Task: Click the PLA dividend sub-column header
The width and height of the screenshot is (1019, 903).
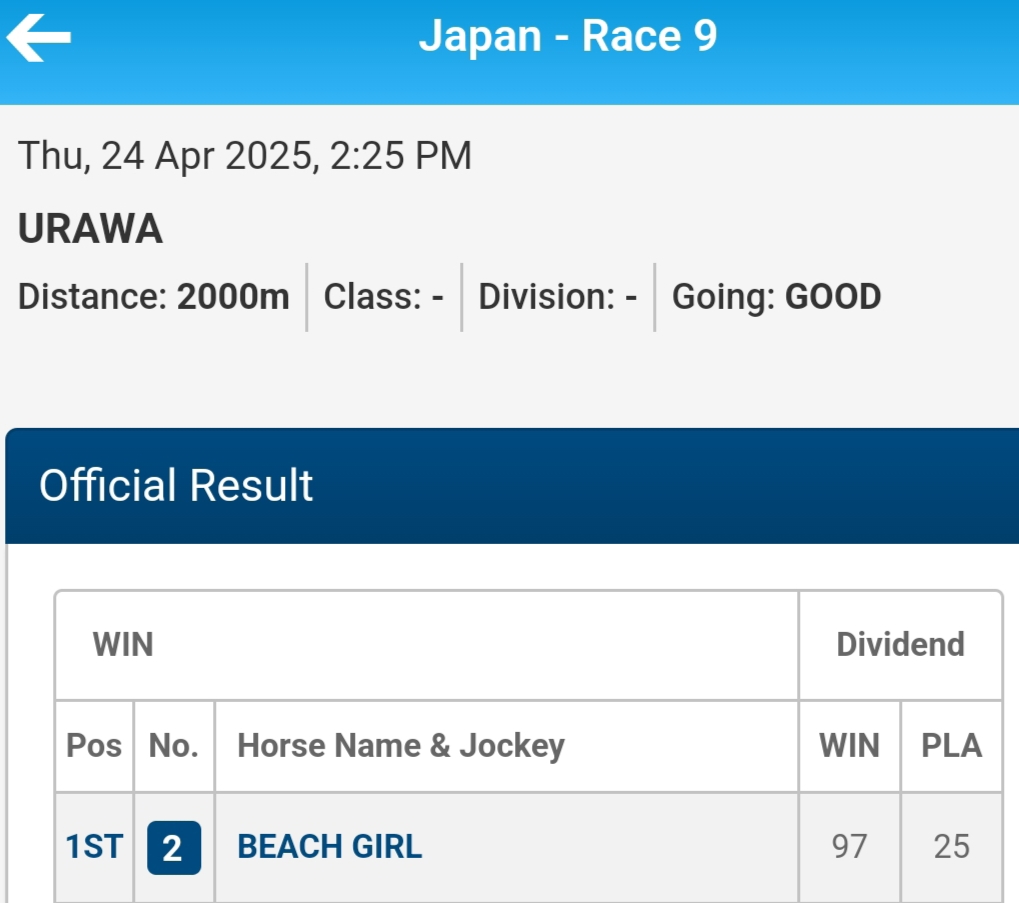Action: 951,746
